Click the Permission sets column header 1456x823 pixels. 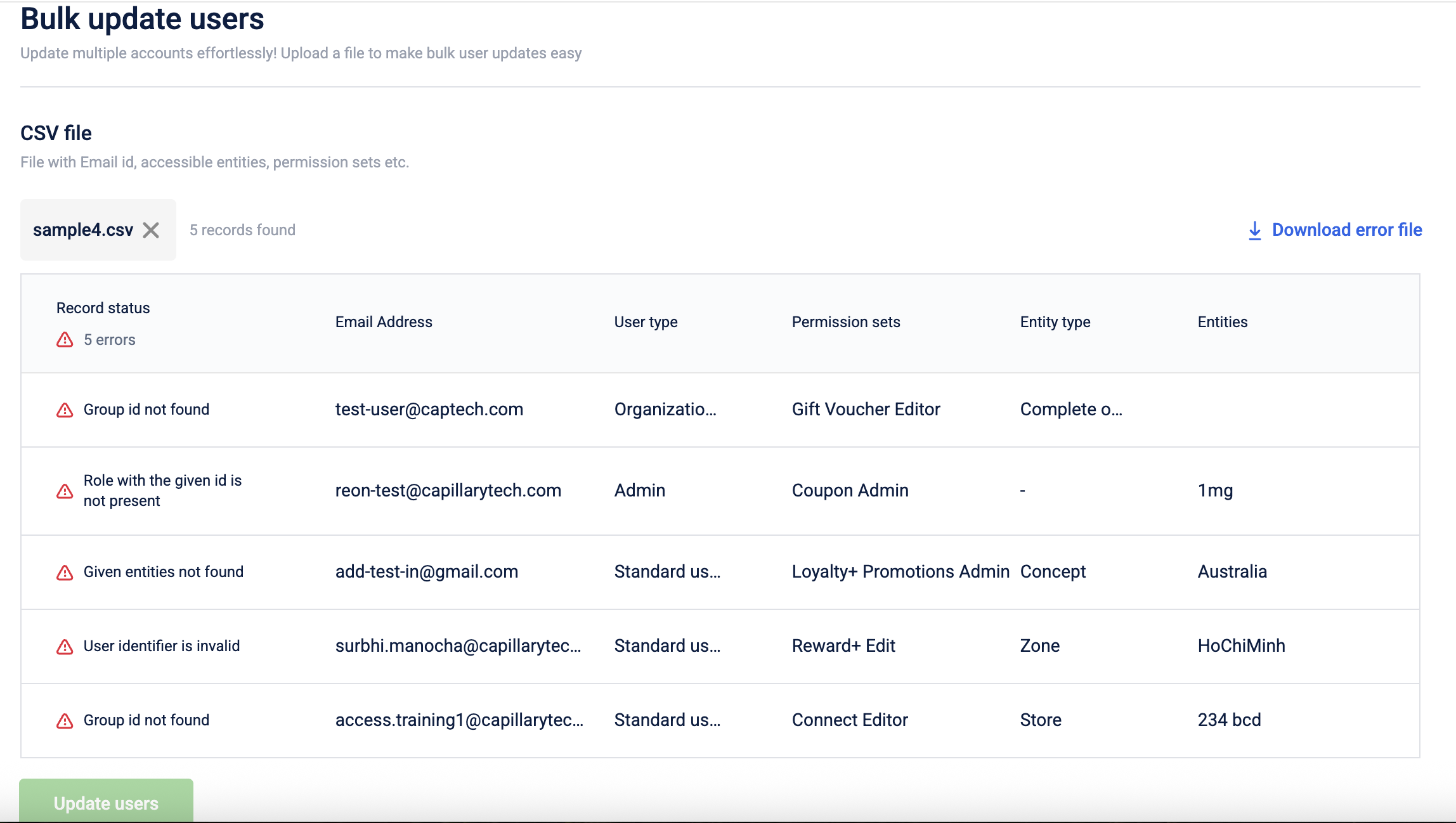pyautogui.click(x=845, y=322)
